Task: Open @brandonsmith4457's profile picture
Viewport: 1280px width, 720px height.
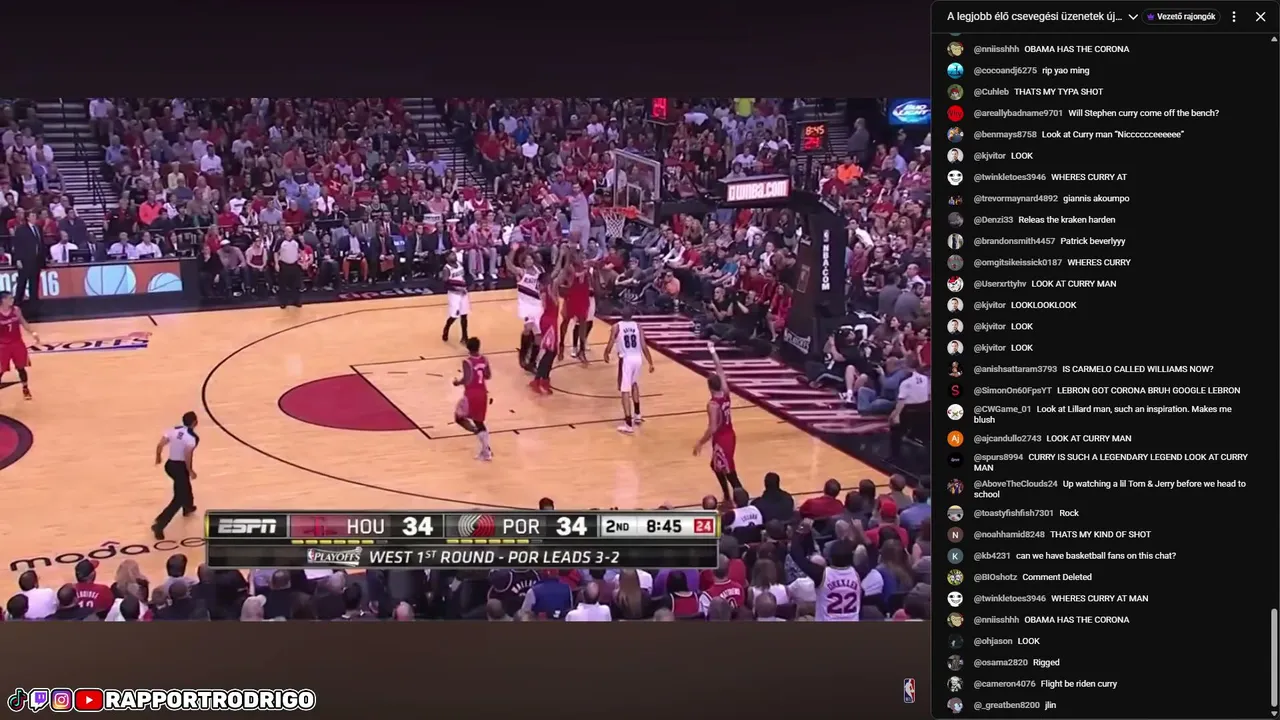Action: (955, 241)
